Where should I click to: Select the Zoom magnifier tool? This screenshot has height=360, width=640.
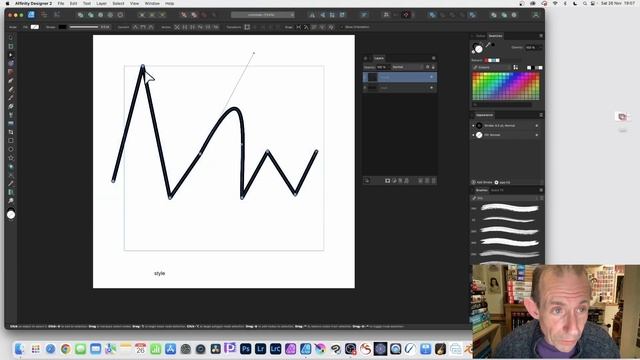[x=11, y=201]
